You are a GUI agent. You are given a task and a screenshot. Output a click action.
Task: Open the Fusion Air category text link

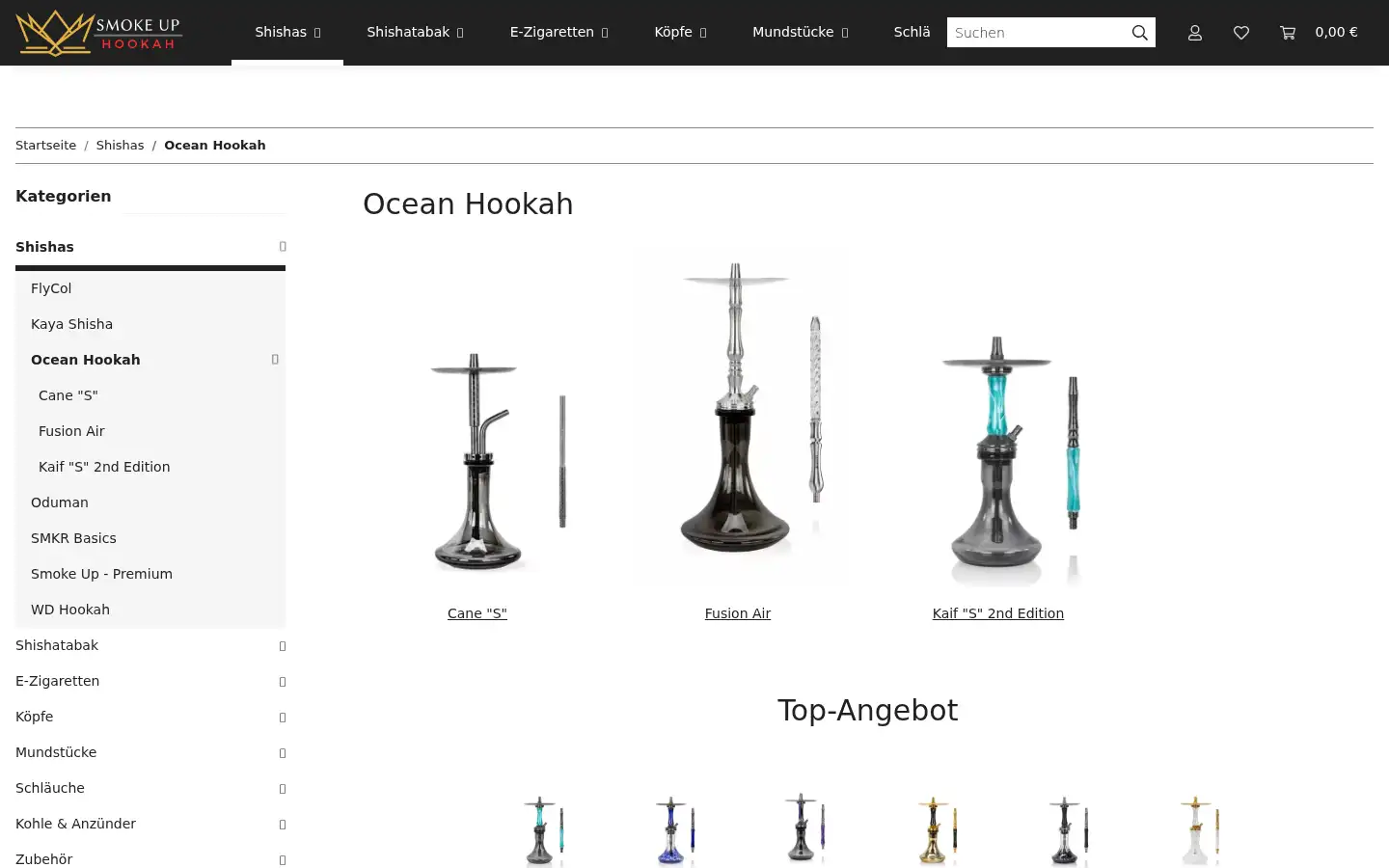(738, 613)
